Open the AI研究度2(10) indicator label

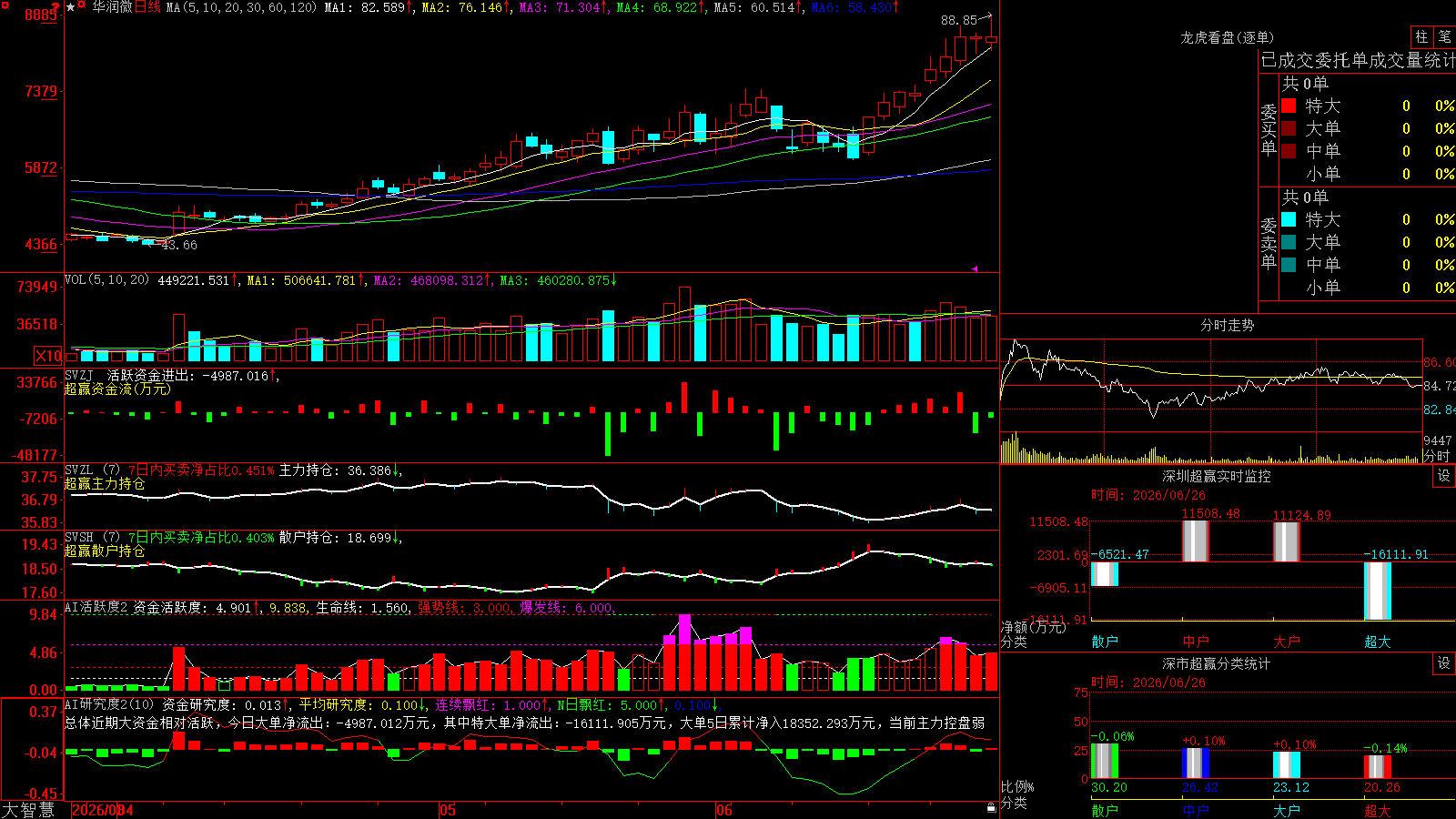click(109, 704)
